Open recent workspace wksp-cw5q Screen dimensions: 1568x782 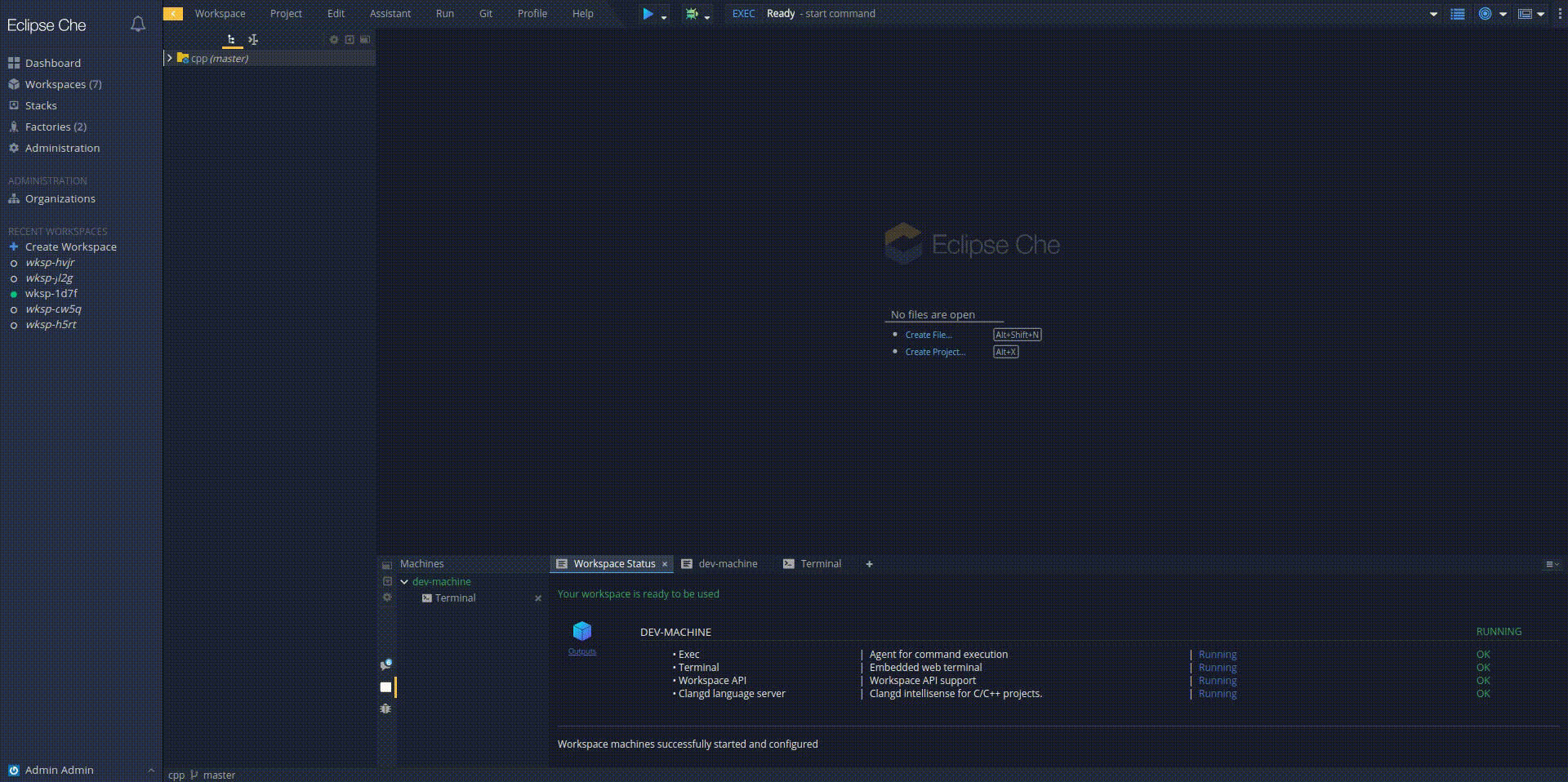[x=53, y=309]
